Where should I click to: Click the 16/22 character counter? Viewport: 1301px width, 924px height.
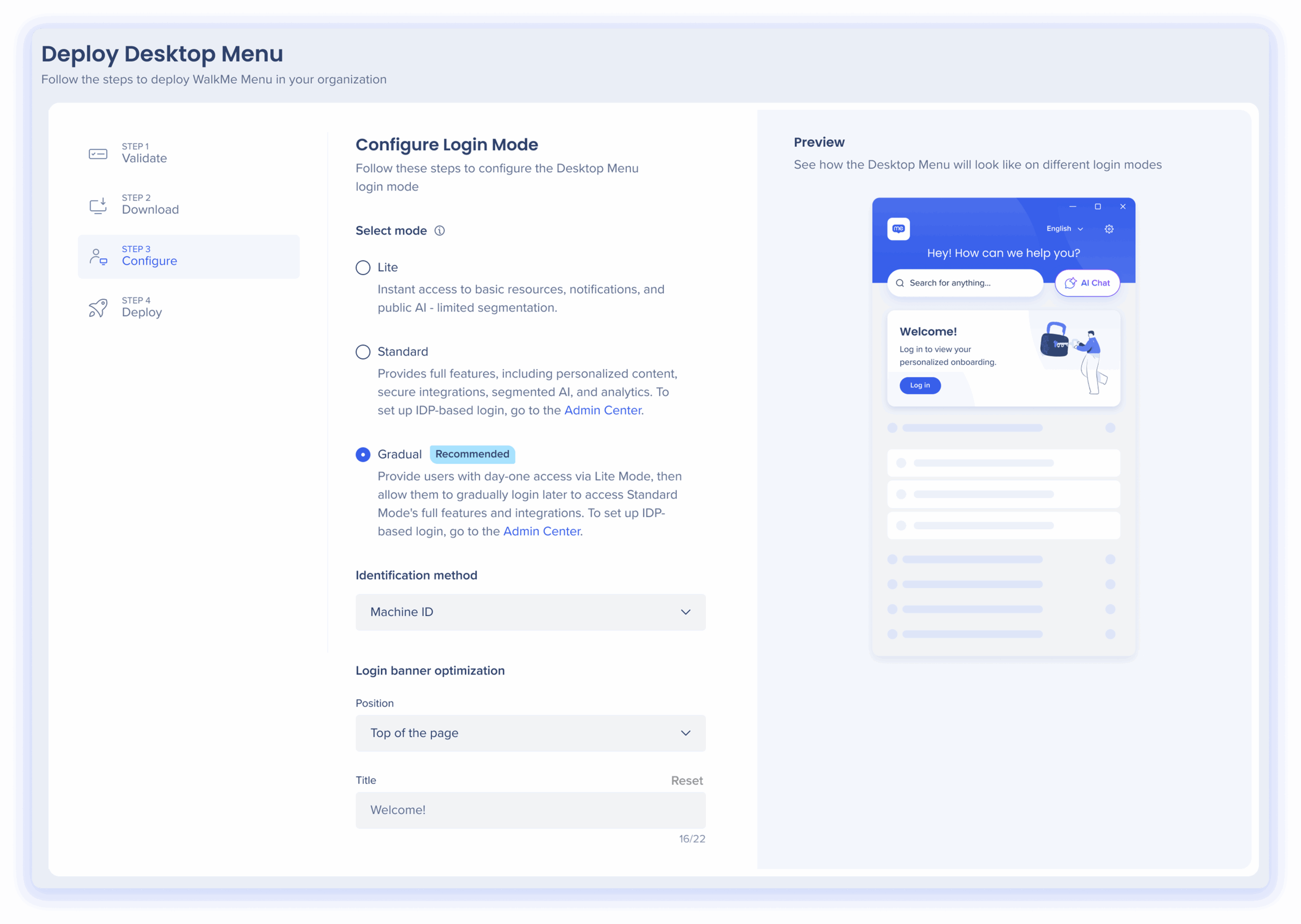[692, 839]
